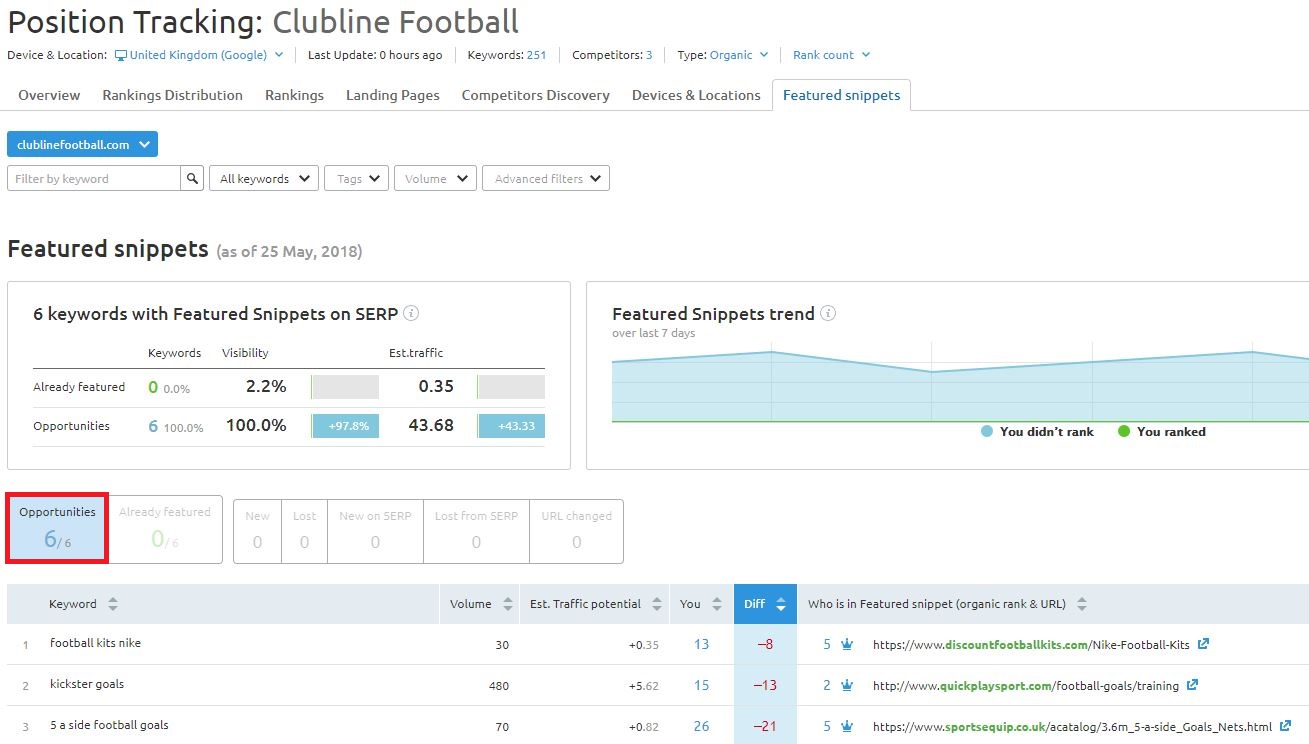Expand the clublinefootball.com domain dropdown
This screenshot has width=1309, height=744.
[82, 145]
